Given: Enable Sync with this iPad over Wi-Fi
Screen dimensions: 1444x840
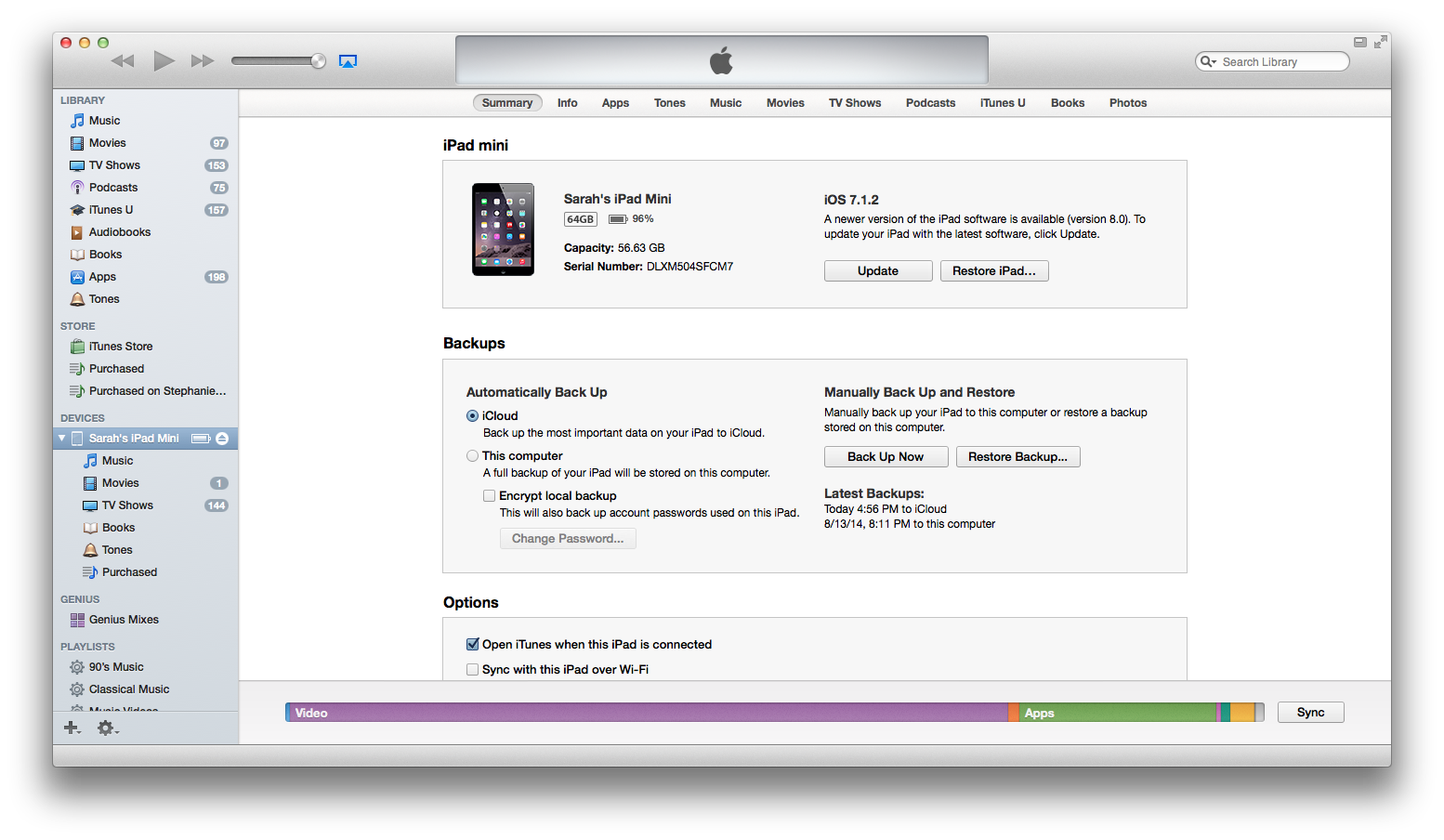Looking at the screenshot, I should 473,670.
